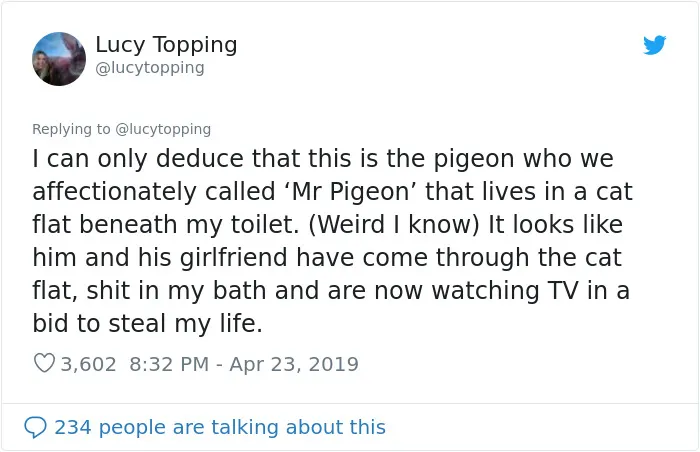Open Lucy Topping's profile avatar
The width and height of the screenshot is (700, 452).
[59, 59]
